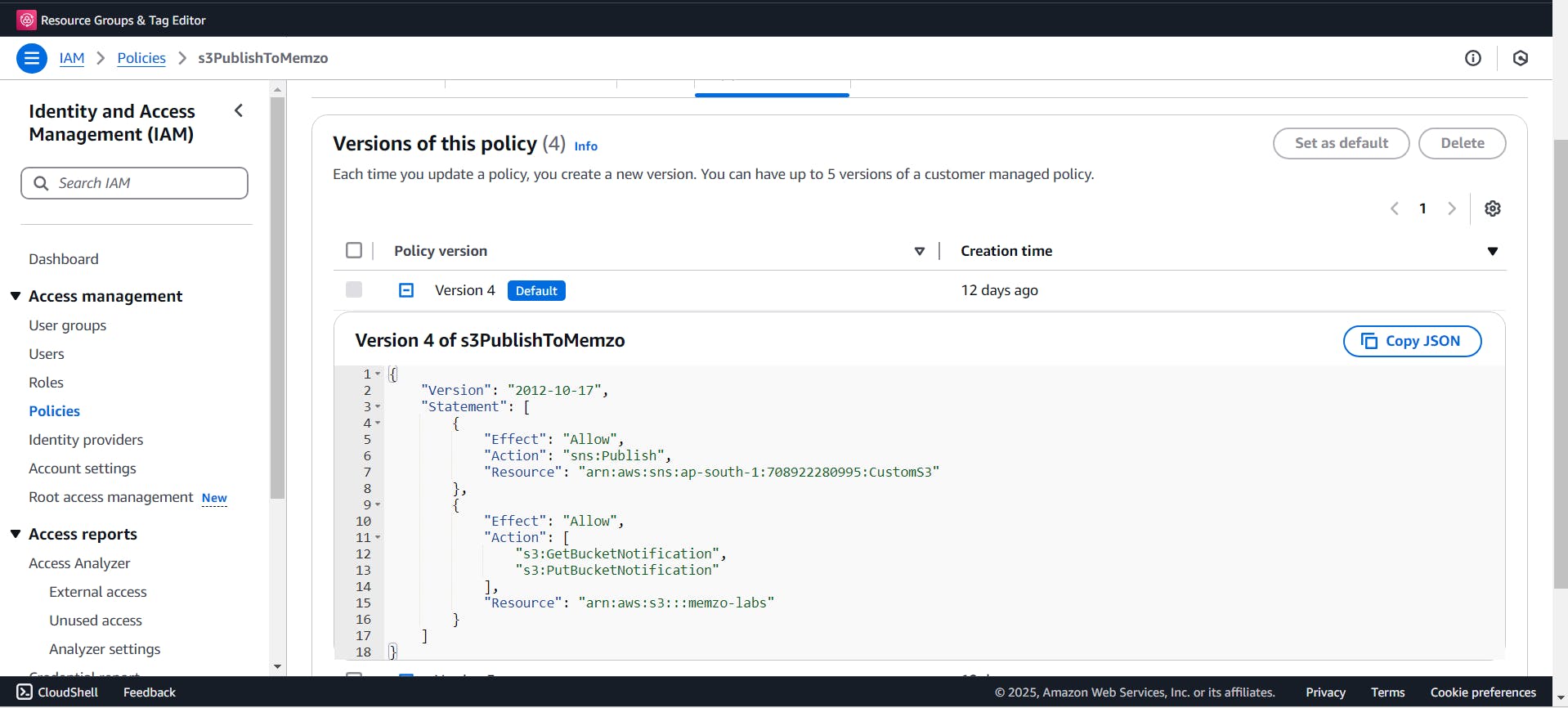Click sidebar scrollbar up arrow
The height and width of the screenshot is (708, 1568).
click(x=278, y=89)
